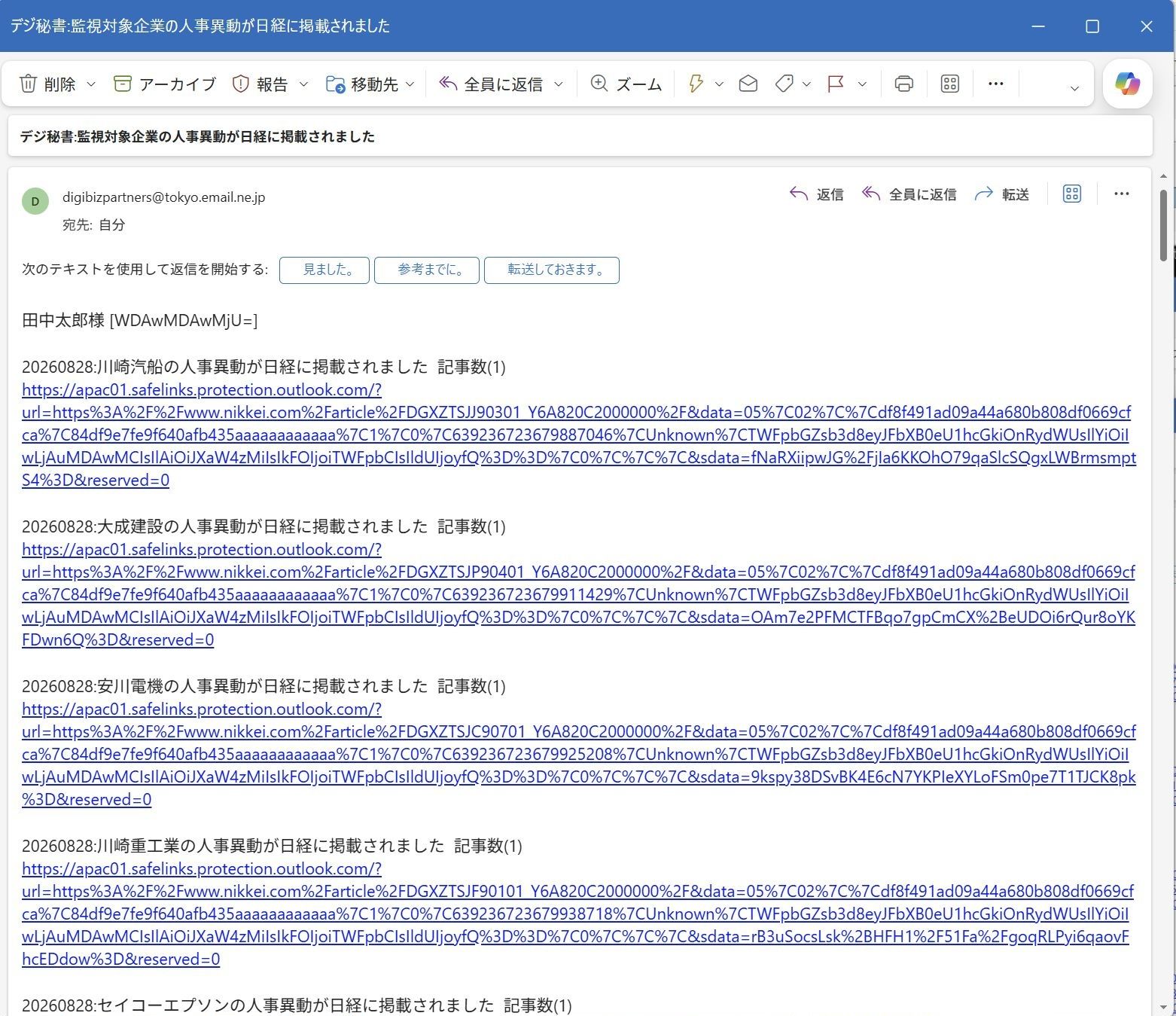Open the categorize dropdown arrow
The image size is (1176, 1016).
(x=806, y=84)
